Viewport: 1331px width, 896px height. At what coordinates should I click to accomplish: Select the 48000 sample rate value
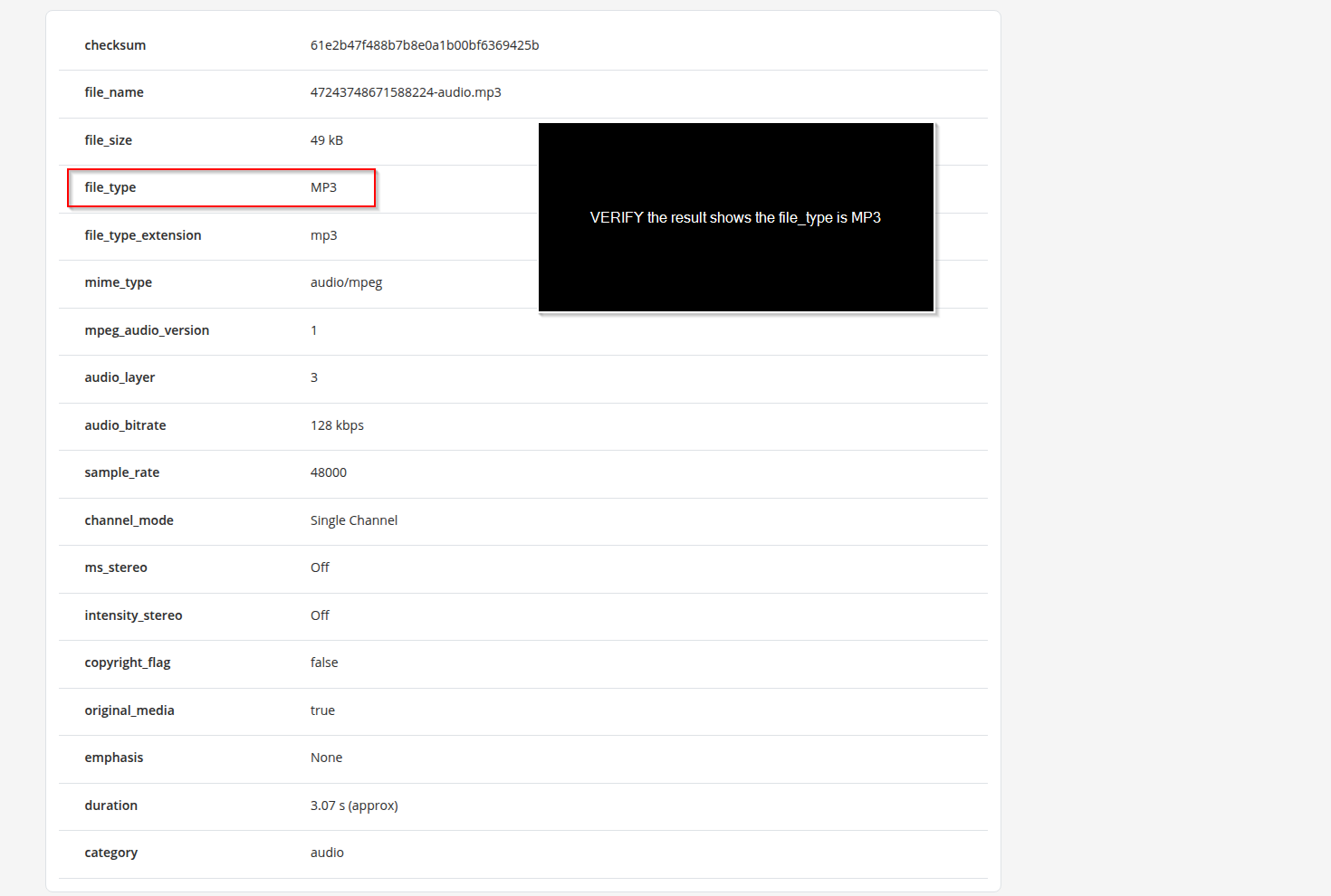329,472
